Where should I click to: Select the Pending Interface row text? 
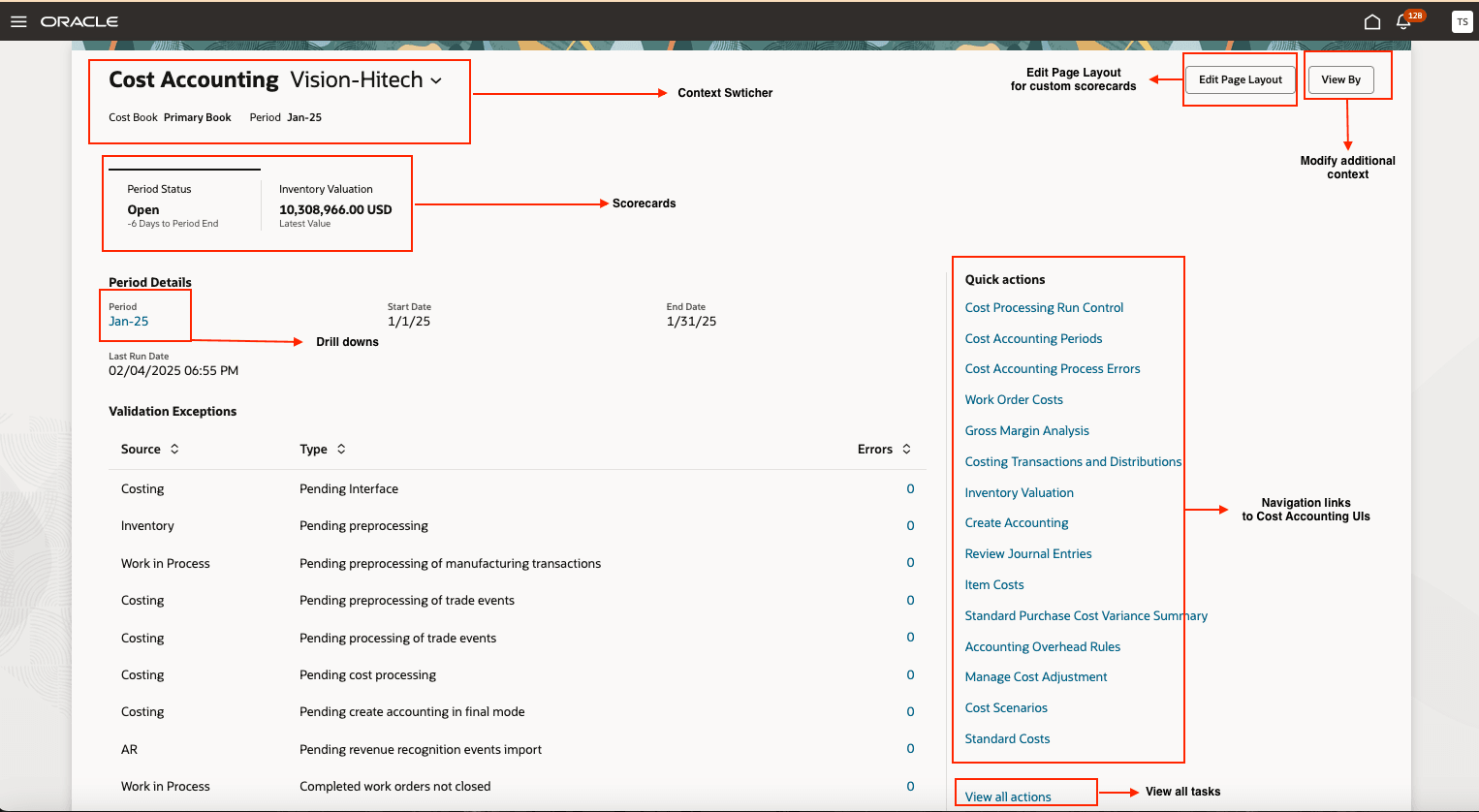point(349,488)
